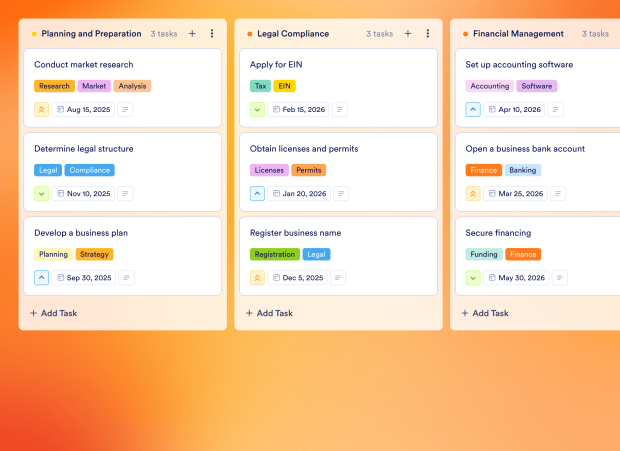The width and height of the screenshot is (620, 451).
Task: Click the Registration tag on Register business name
Action: point(275,254)
